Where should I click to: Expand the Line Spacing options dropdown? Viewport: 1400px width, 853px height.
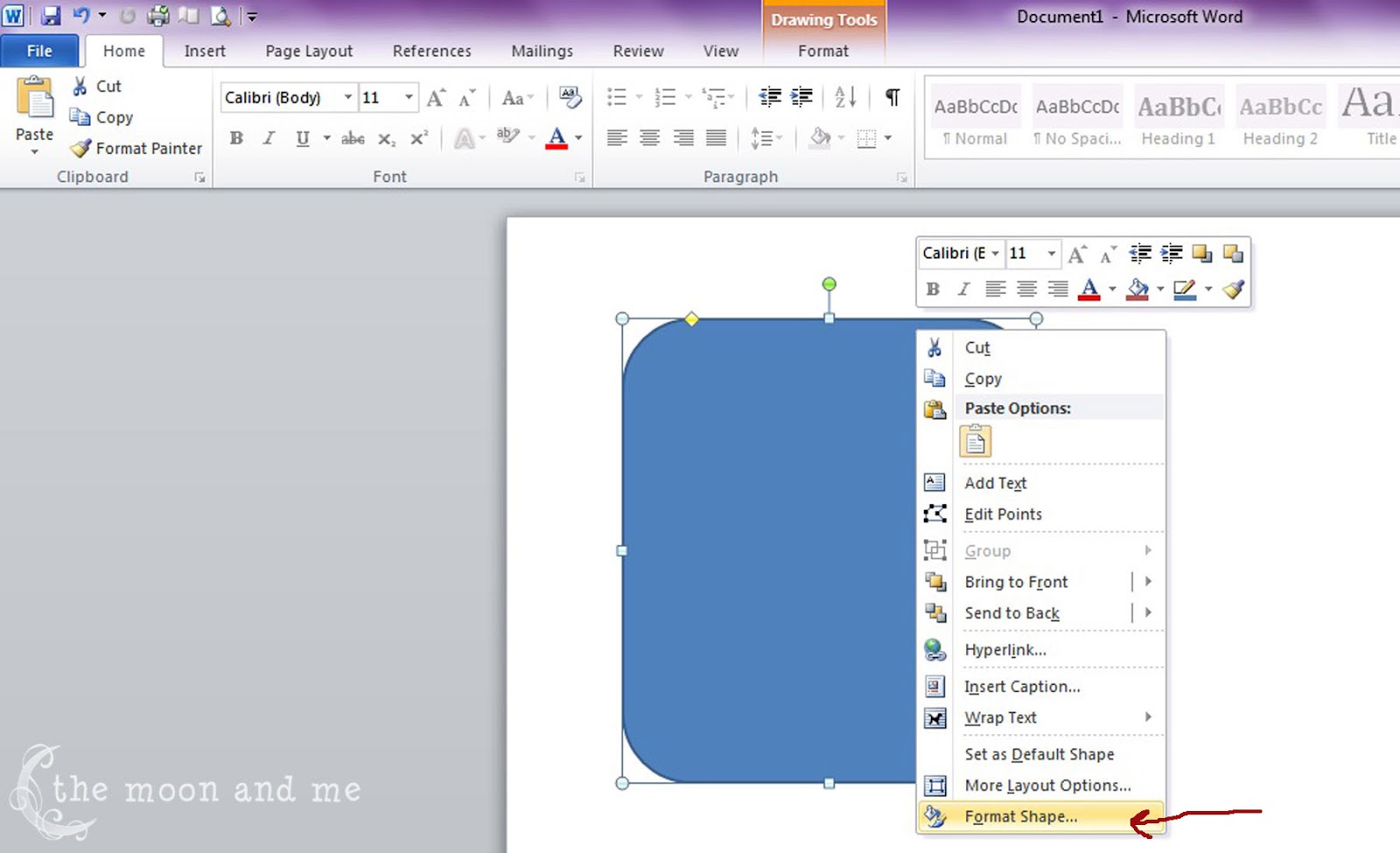(777, 138)
